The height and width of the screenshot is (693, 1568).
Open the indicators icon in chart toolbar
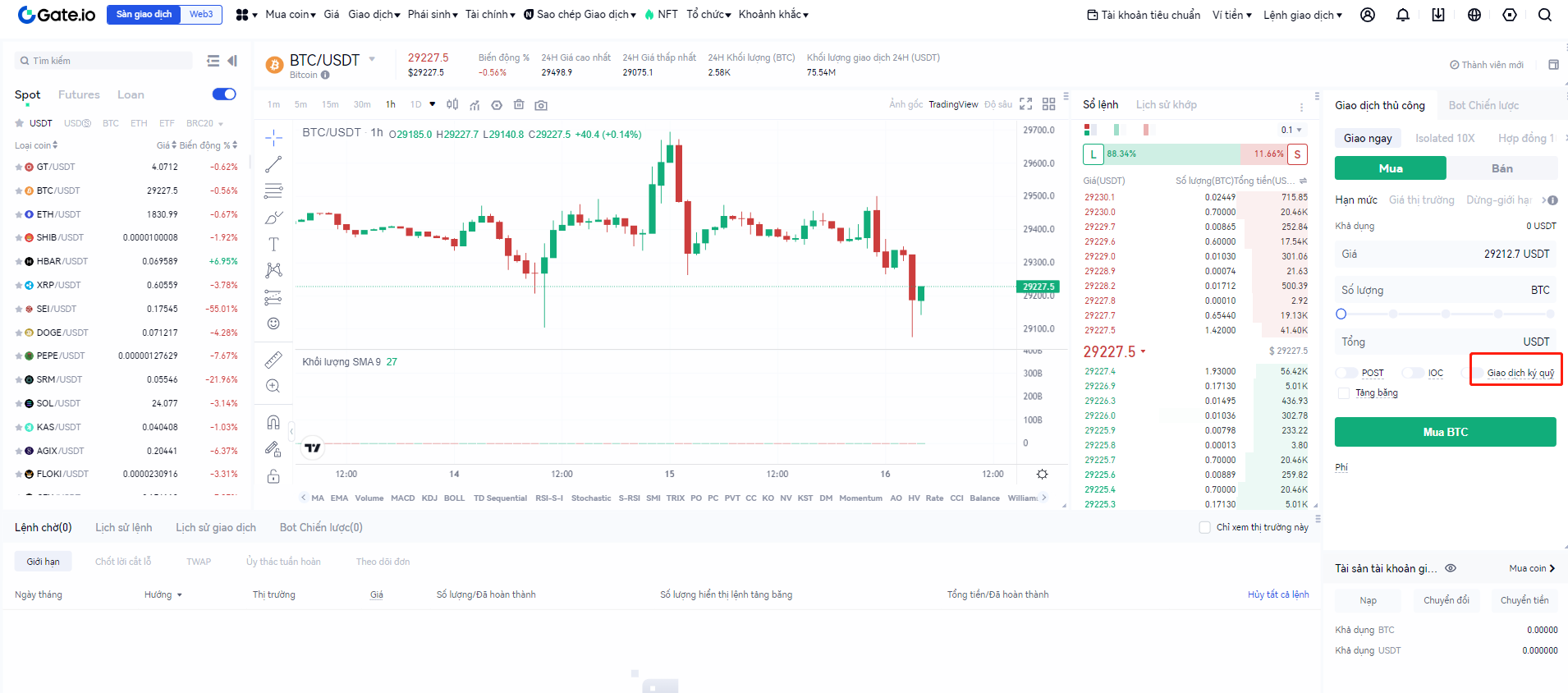click(475, 105)
